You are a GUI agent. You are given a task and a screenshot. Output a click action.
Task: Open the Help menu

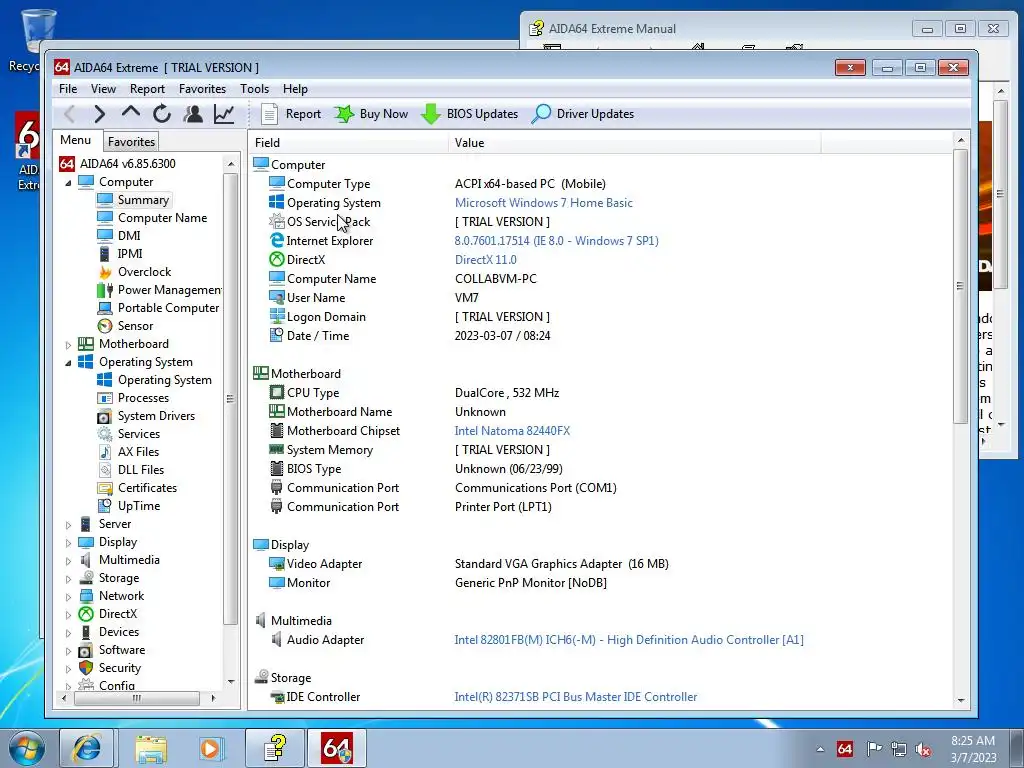click(295, 89)
